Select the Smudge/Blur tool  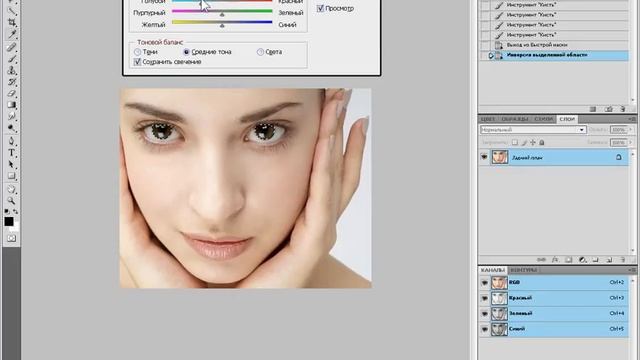click(x=11, y=117)
